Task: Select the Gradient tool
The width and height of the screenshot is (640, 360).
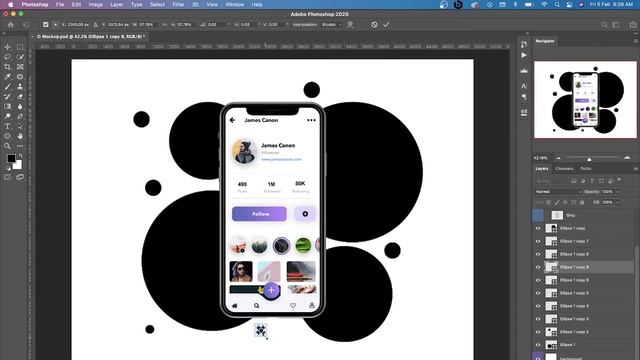Action: point(7,107)
